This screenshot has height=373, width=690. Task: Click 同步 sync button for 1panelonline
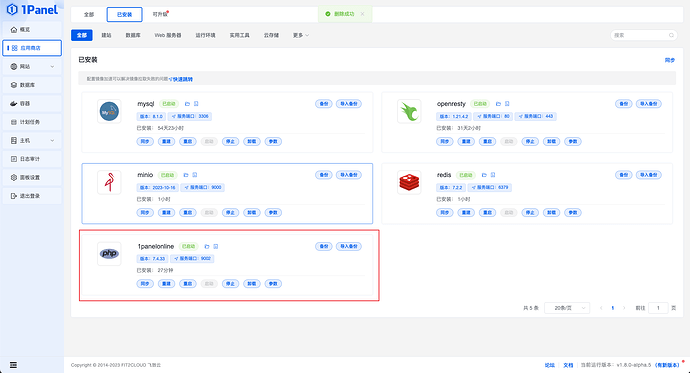click(145, 284)
